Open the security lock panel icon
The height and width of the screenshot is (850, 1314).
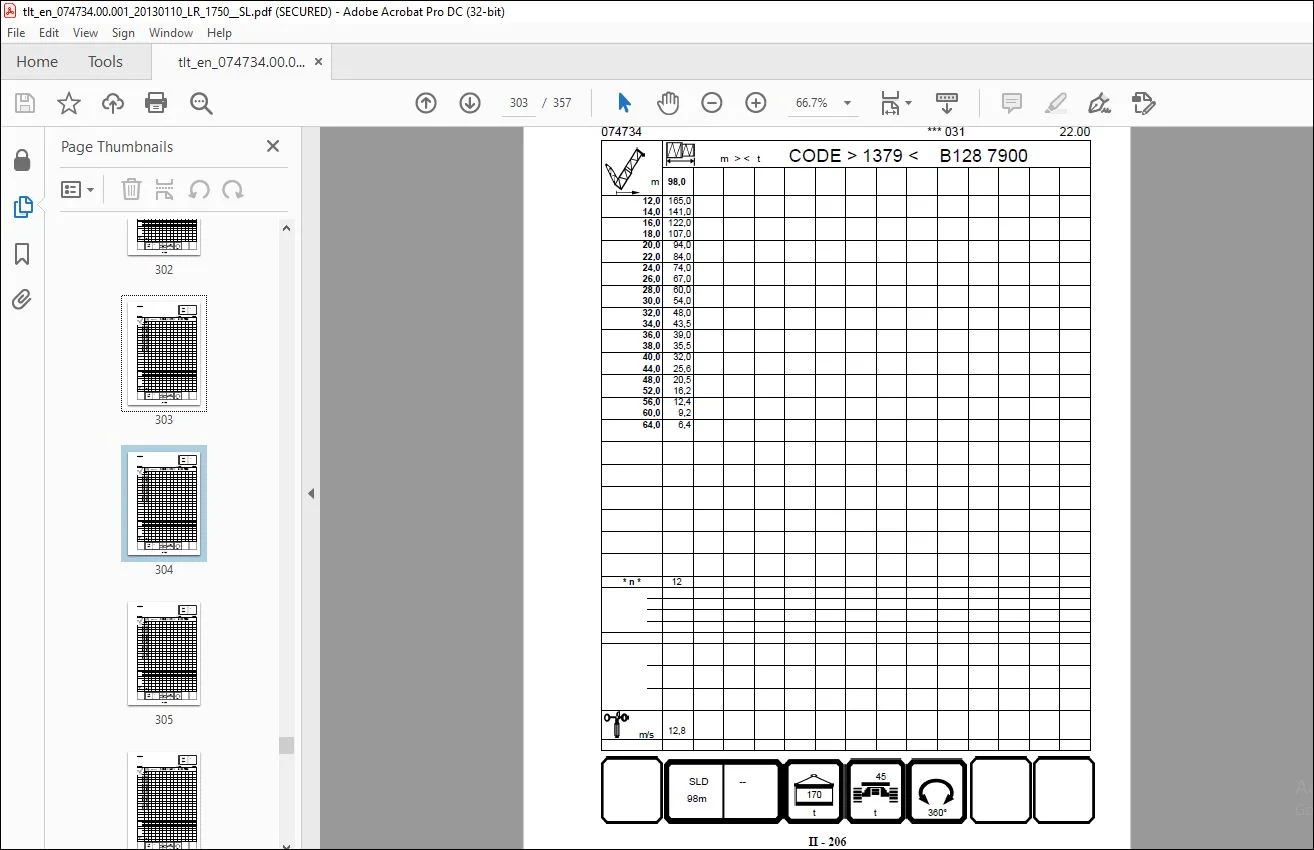(21, 160)
